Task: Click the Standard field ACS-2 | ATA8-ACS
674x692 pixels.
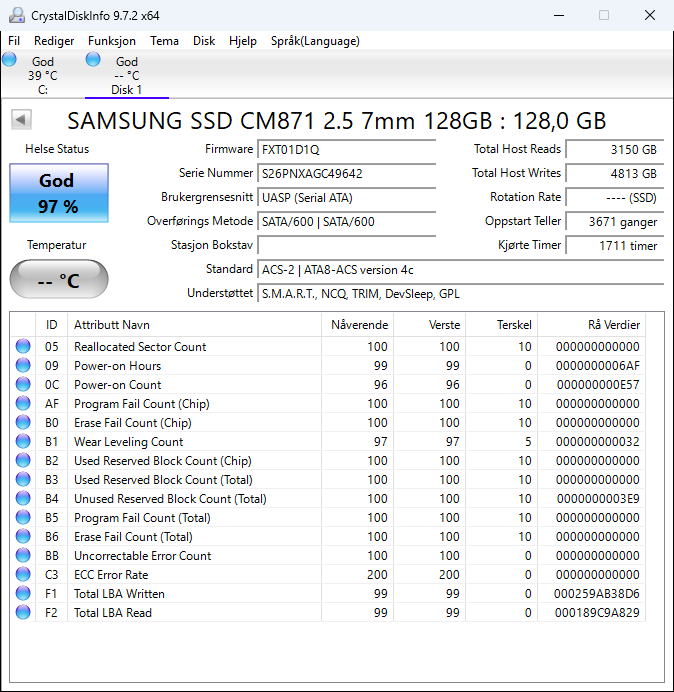Action: click(460, 270)
